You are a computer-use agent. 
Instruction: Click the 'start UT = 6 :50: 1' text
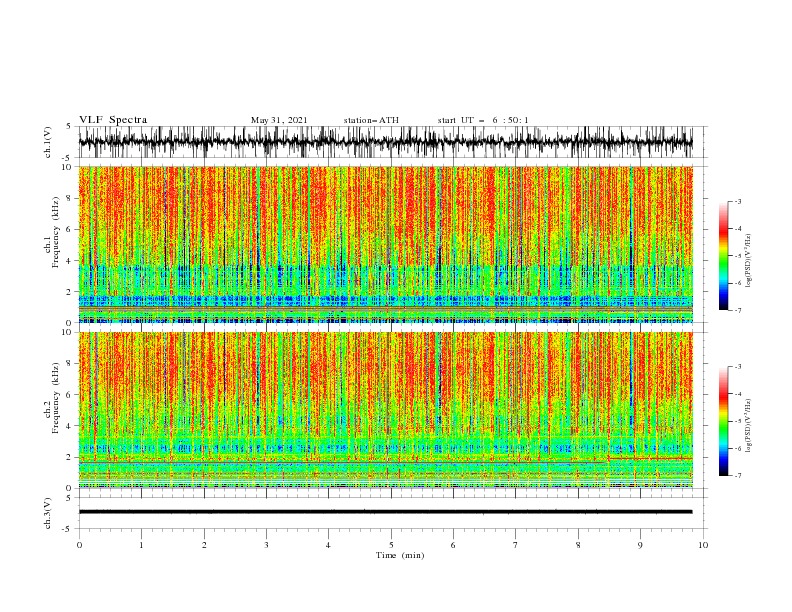click(x=483, y=120)
